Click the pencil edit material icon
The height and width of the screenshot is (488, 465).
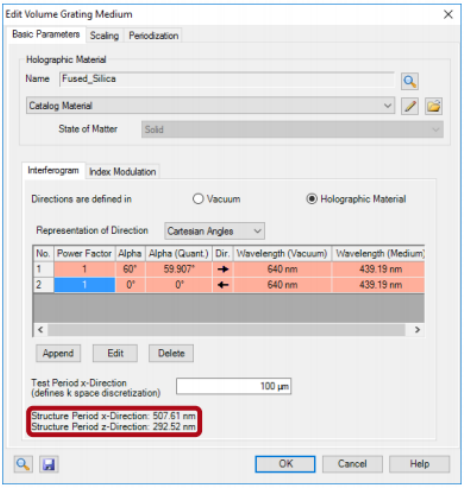coord(410,106)
